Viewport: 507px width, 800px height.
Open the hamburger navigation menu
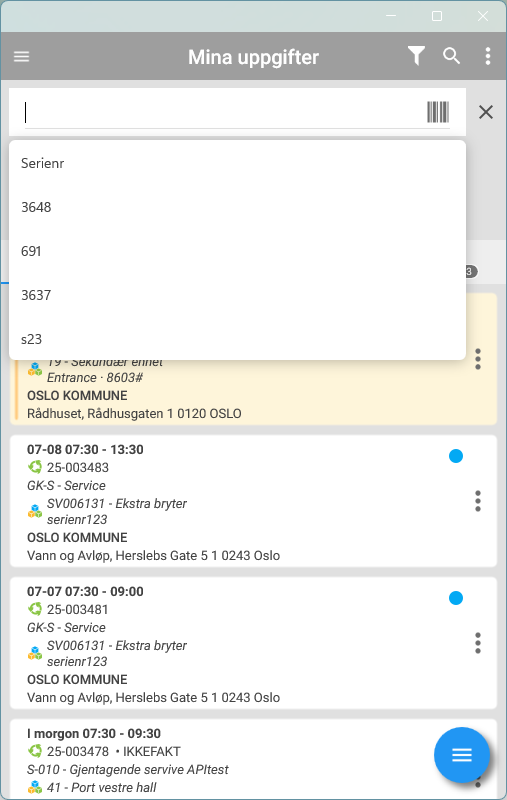[x=21, y=57]
